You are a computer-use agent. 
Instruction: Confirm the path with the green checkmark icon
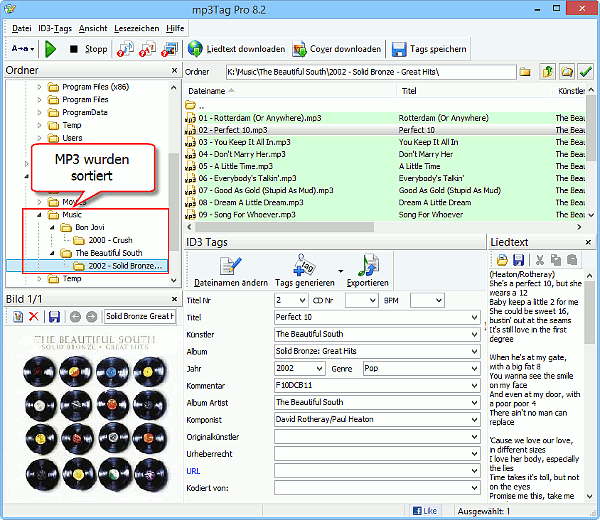click(x=586, y=72)
